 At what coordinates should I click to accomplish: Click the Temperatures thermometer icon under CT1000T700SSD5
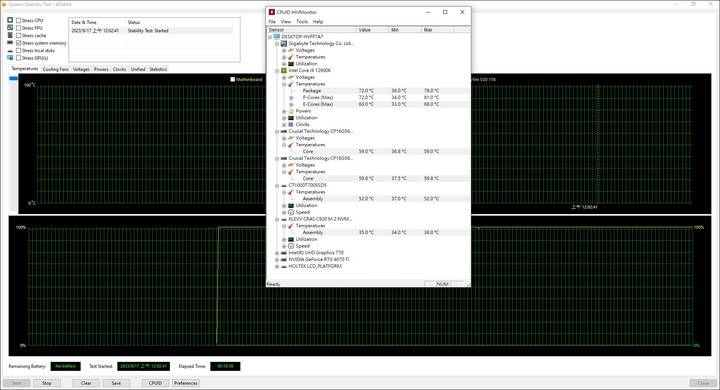point(291,192)
